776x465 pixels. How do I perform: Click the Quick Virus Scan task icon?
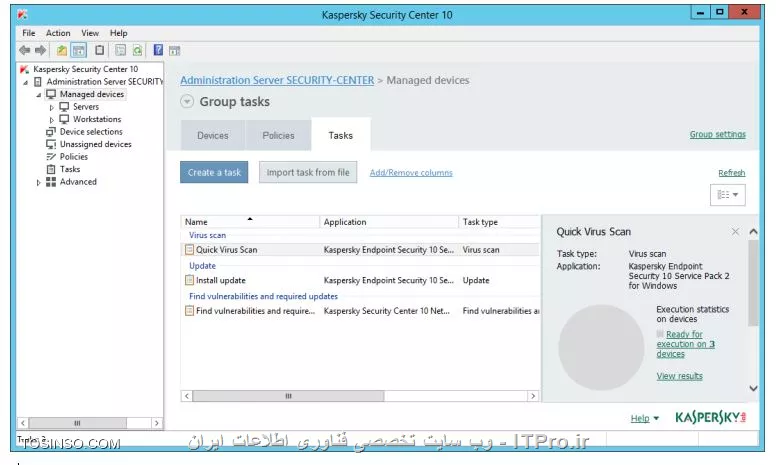click(x=189, y=250)
